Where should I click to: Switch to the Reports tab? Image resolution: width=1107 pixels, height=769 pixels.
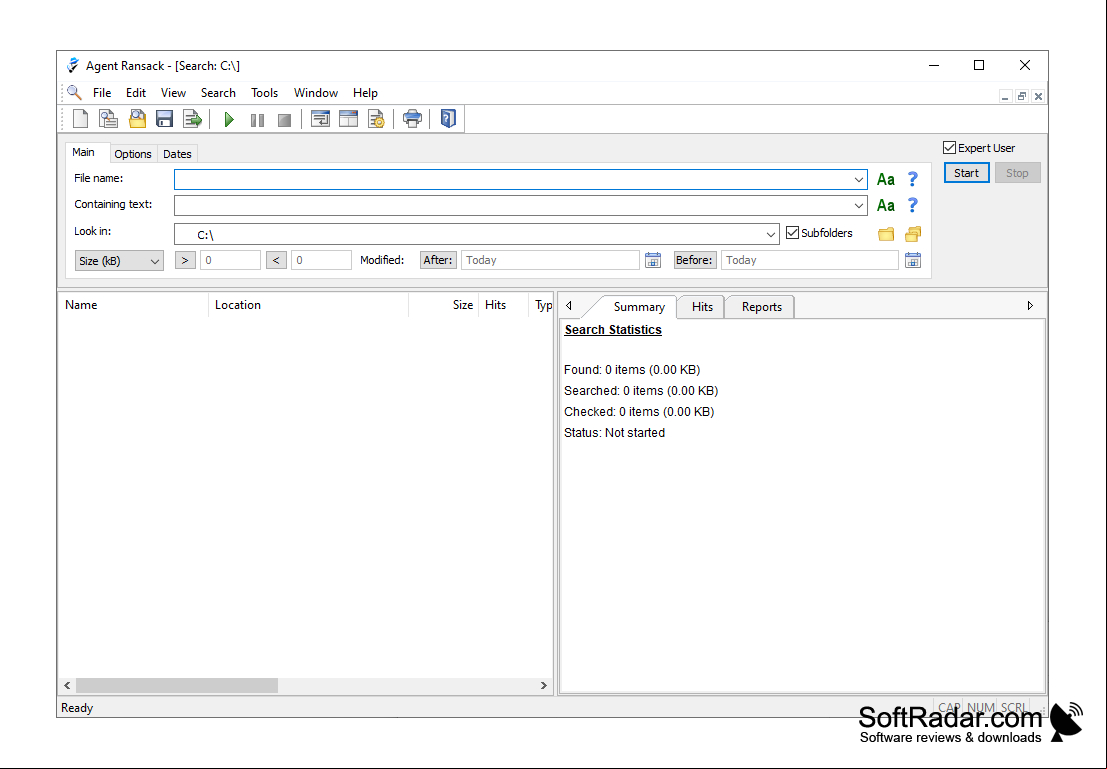coord(761,306)
